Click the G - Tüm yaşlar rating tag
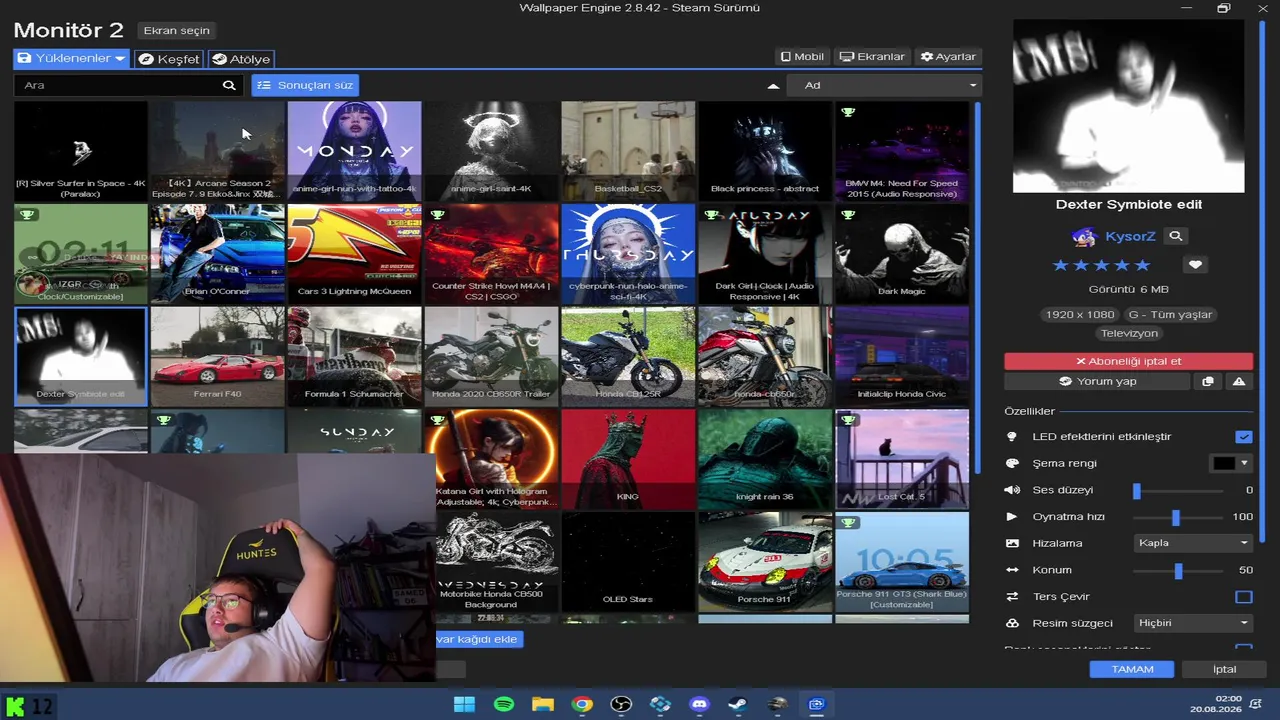The image size is (1280, 720). (1170, 315)
